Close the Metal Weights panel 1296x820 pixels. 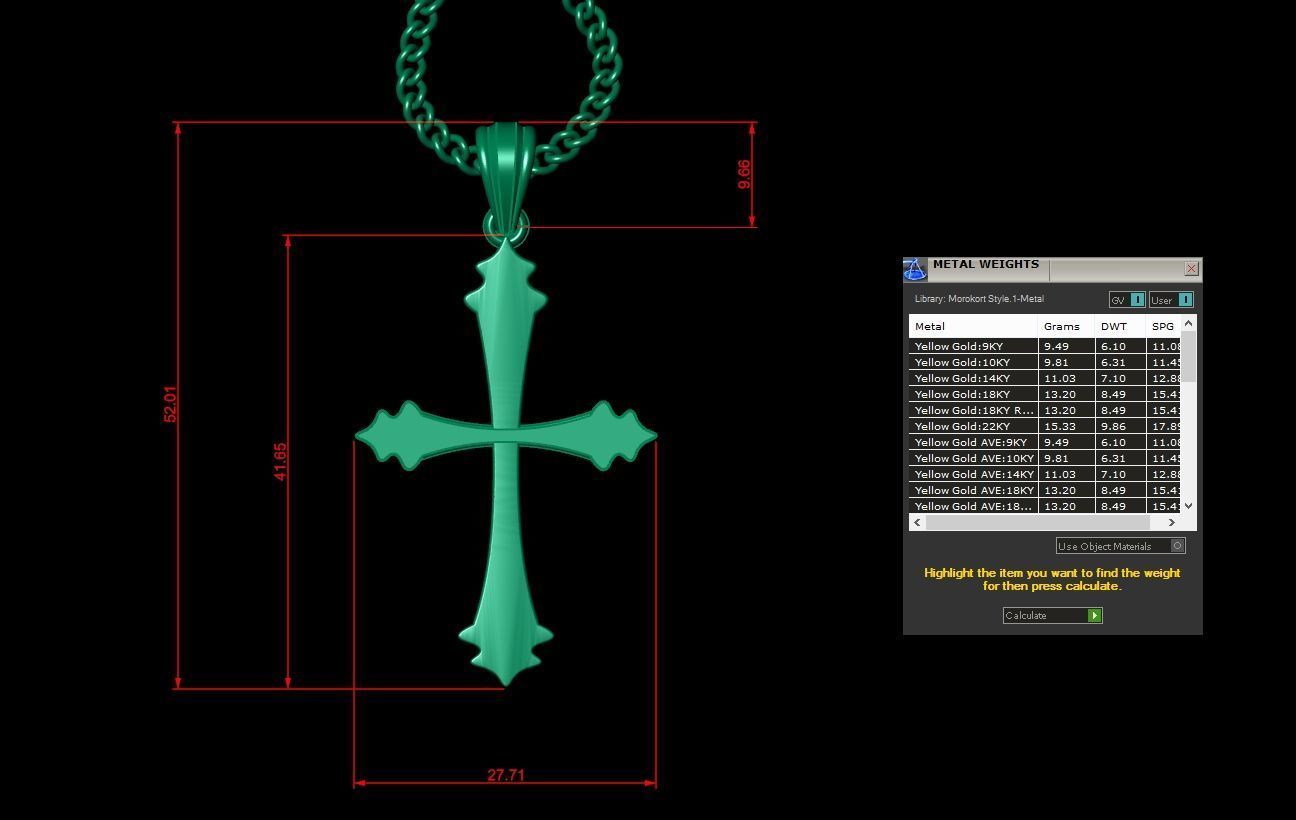[1191, 268]
